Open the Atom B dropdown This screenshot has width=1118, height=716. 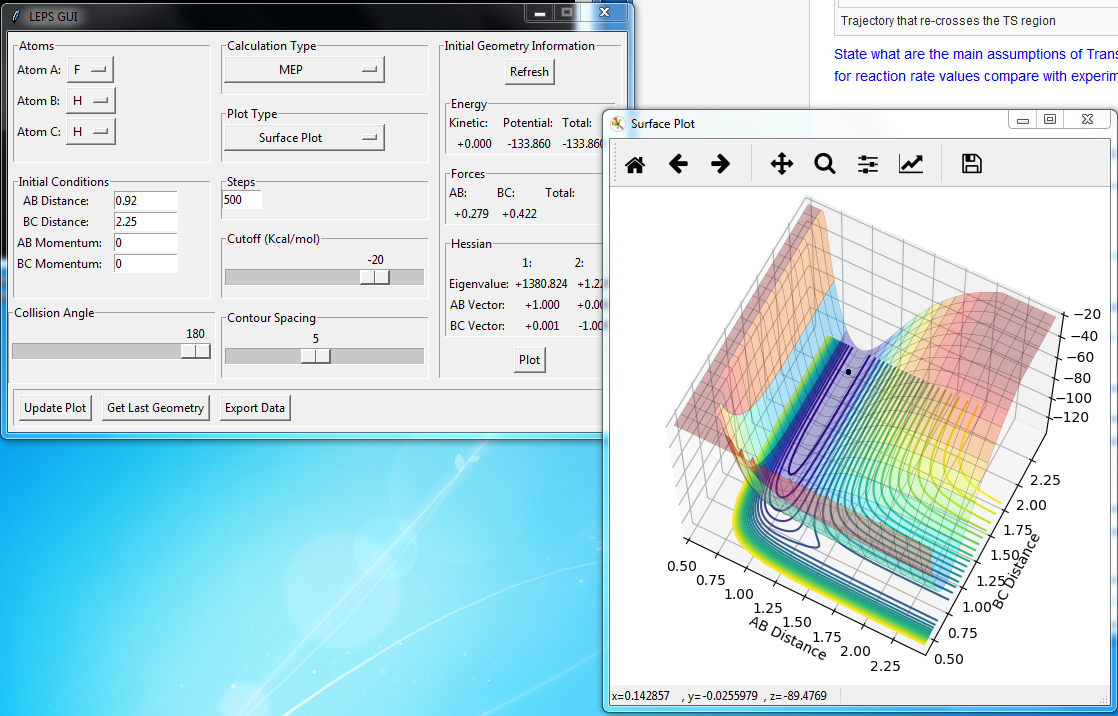pos(90,101)
